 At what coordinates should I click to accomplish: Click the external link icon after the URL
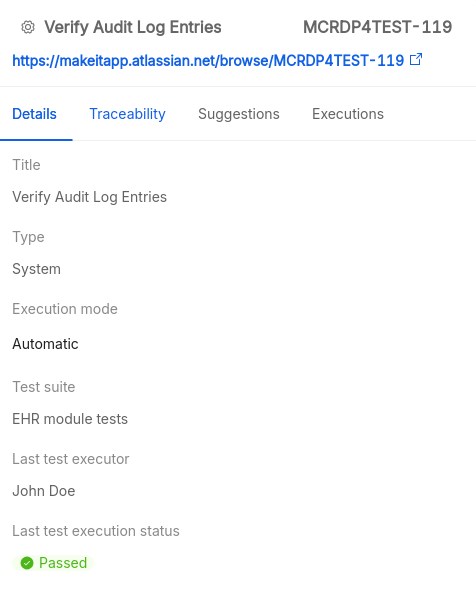tap(416, 60)
